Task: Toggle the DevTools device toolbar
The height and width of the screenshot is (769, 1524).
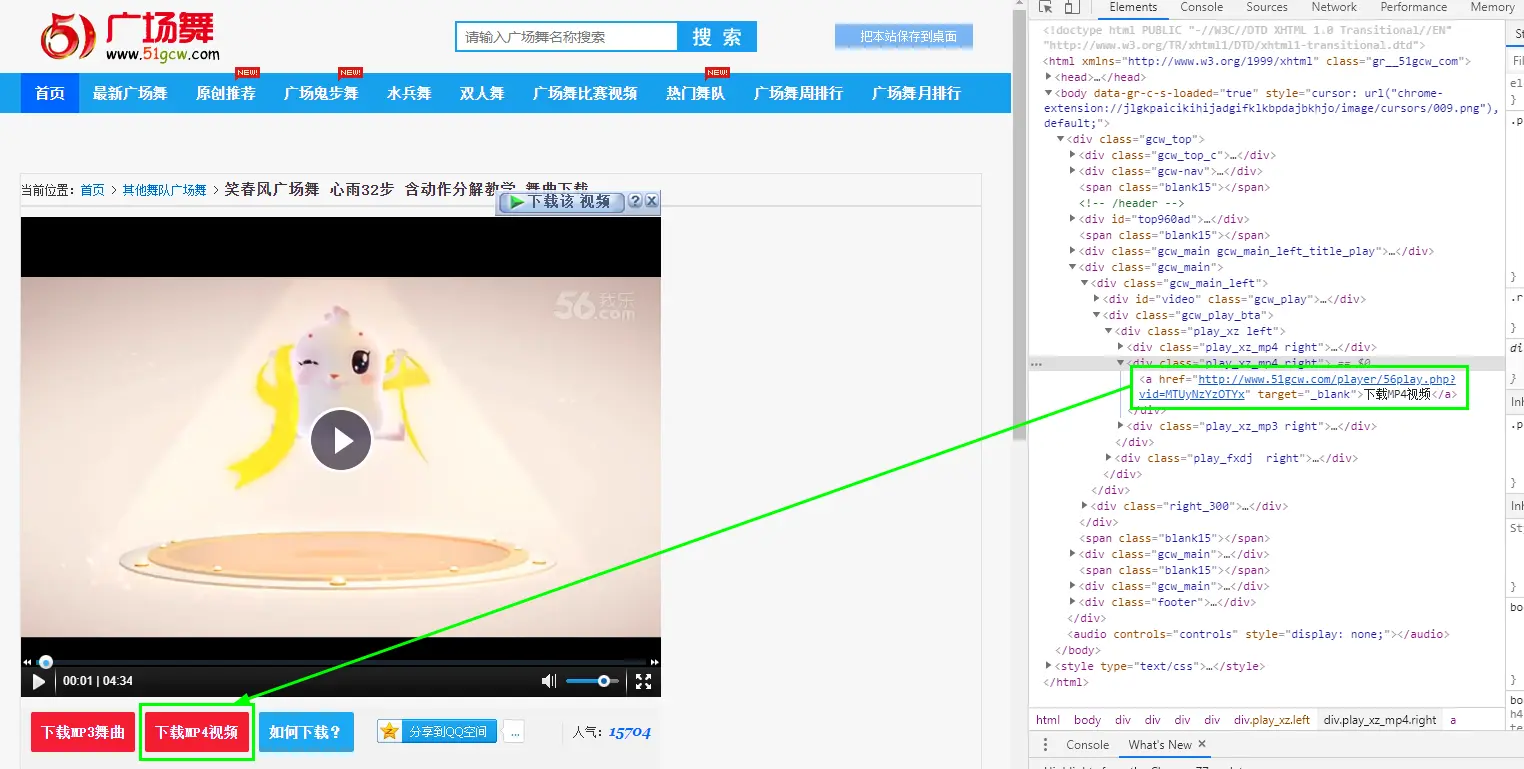Action: (x=1072, y=7)
